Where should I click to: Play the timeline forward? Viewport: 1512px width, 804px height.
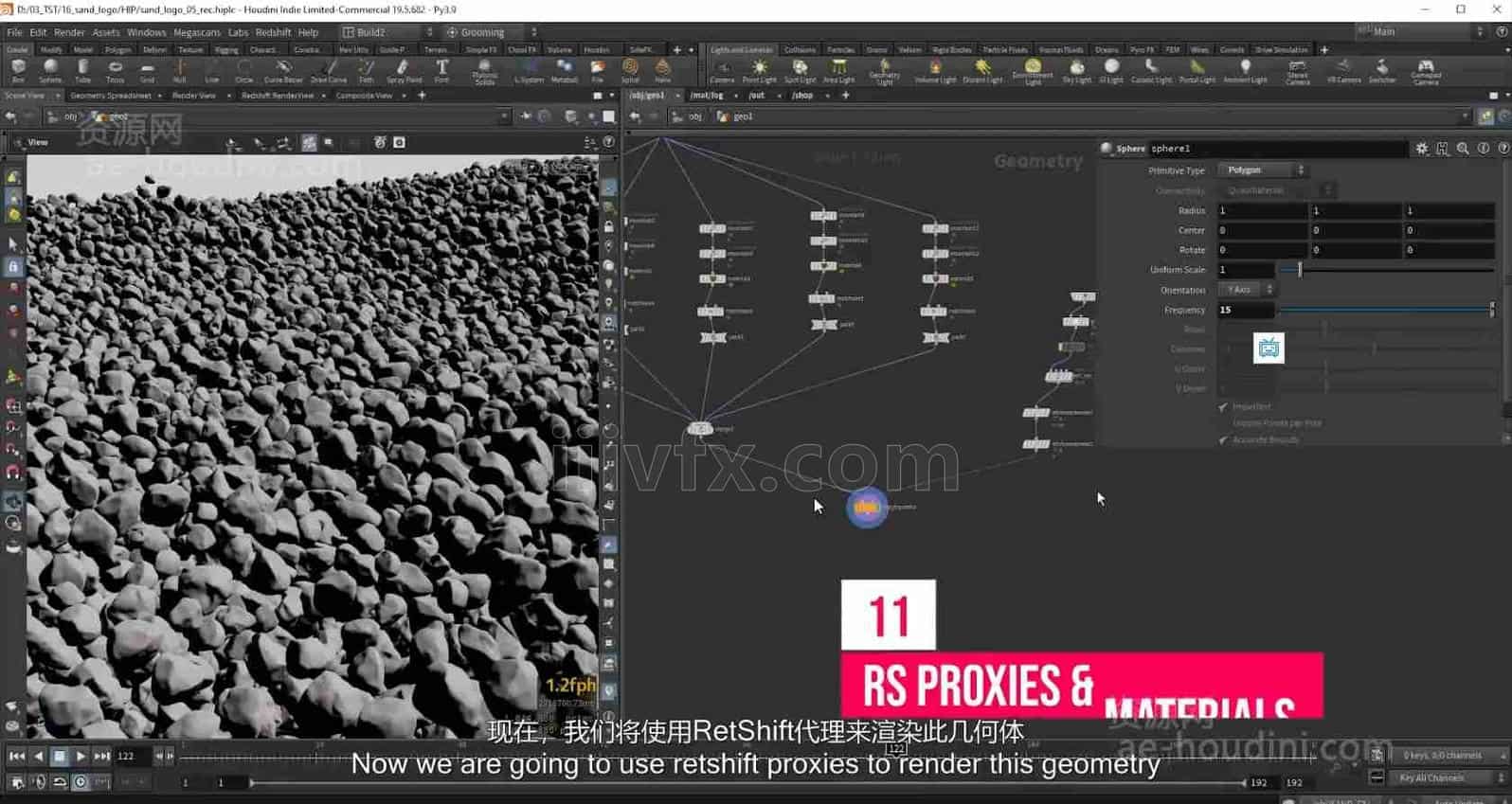tap(81, 756)
